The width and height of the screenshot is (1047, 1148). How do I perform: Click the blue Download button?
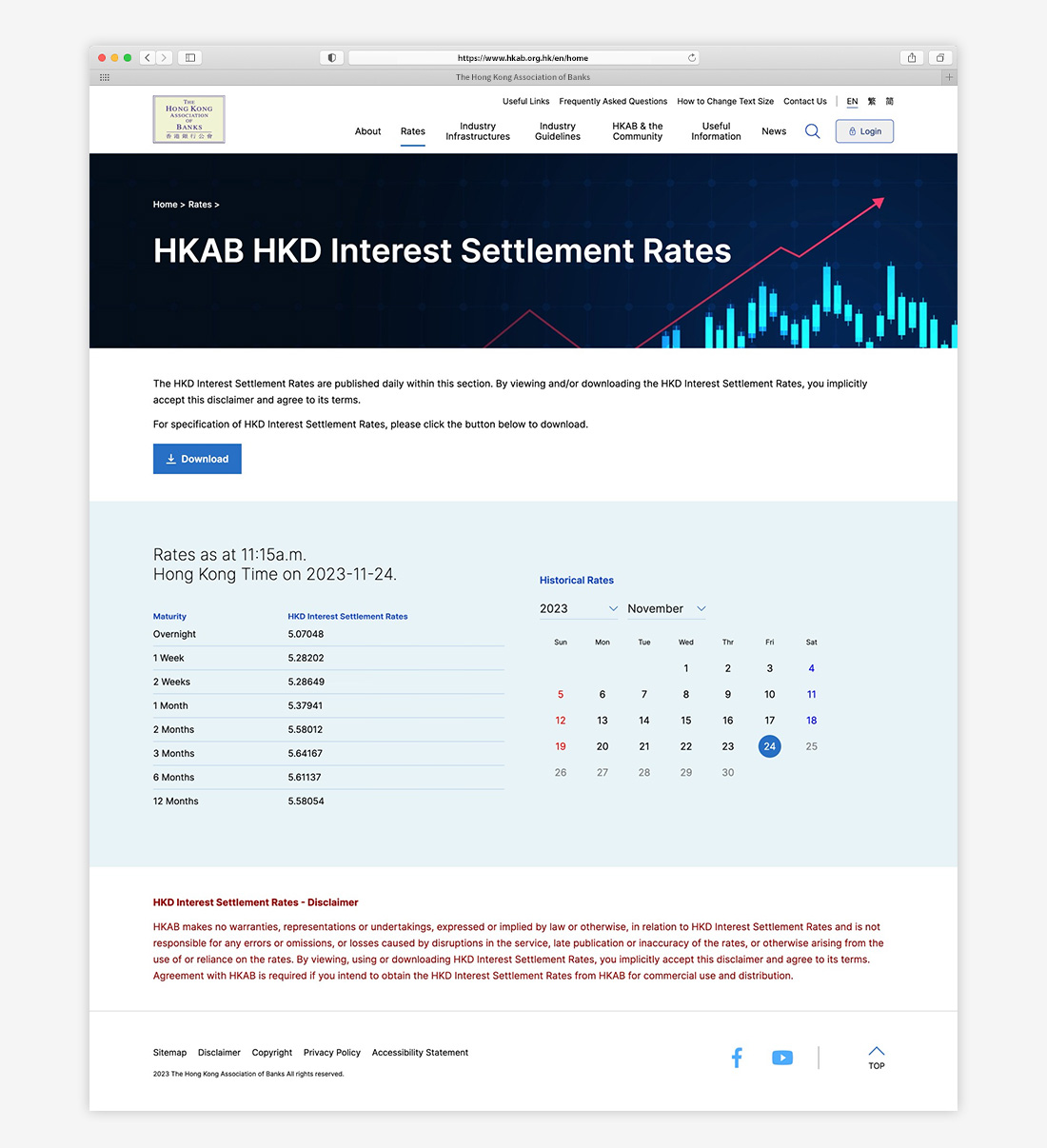coord(197,459)
